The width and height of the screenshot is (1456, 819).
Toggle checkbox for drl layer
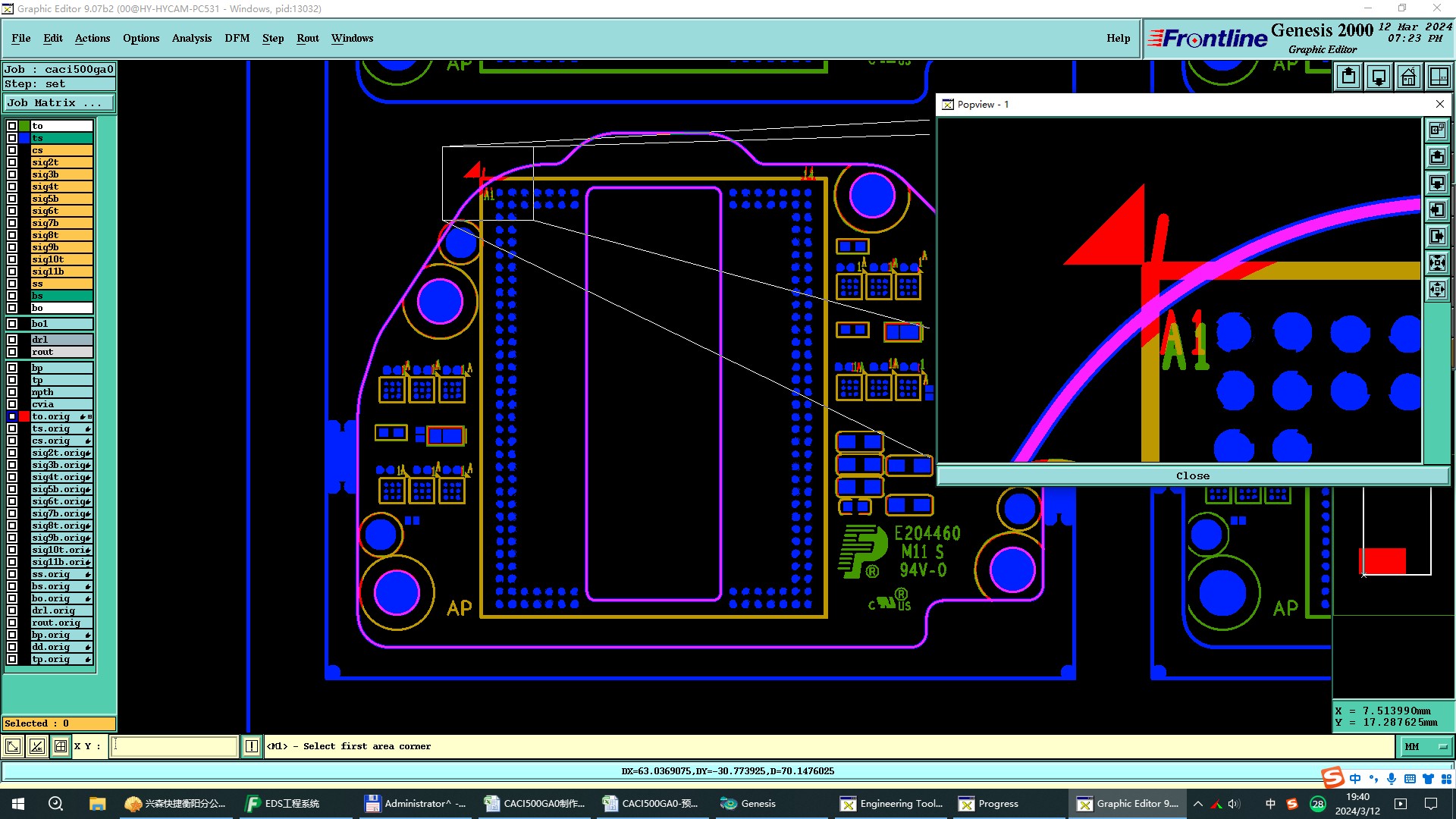(x=12, y=340)
